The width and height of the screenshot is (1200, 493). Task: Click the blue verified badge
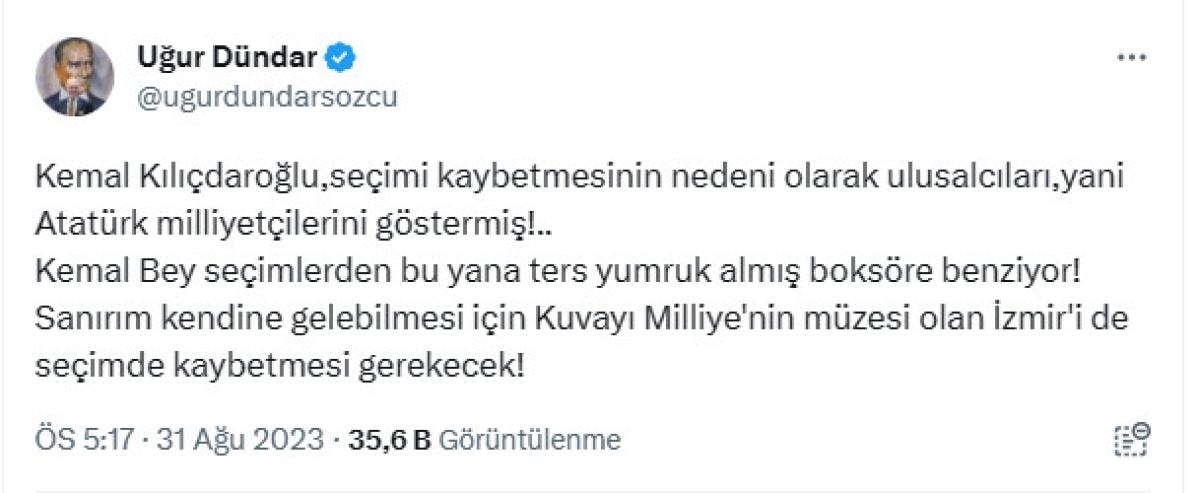343,59
